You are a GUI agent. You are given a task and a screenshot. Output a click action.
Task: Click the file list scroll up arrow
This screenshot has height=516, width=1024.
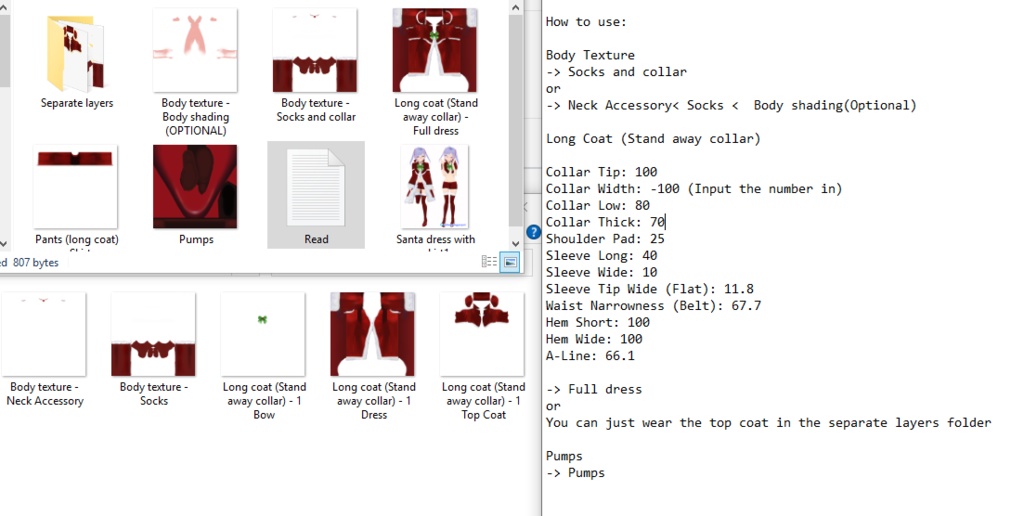point(515,8)
